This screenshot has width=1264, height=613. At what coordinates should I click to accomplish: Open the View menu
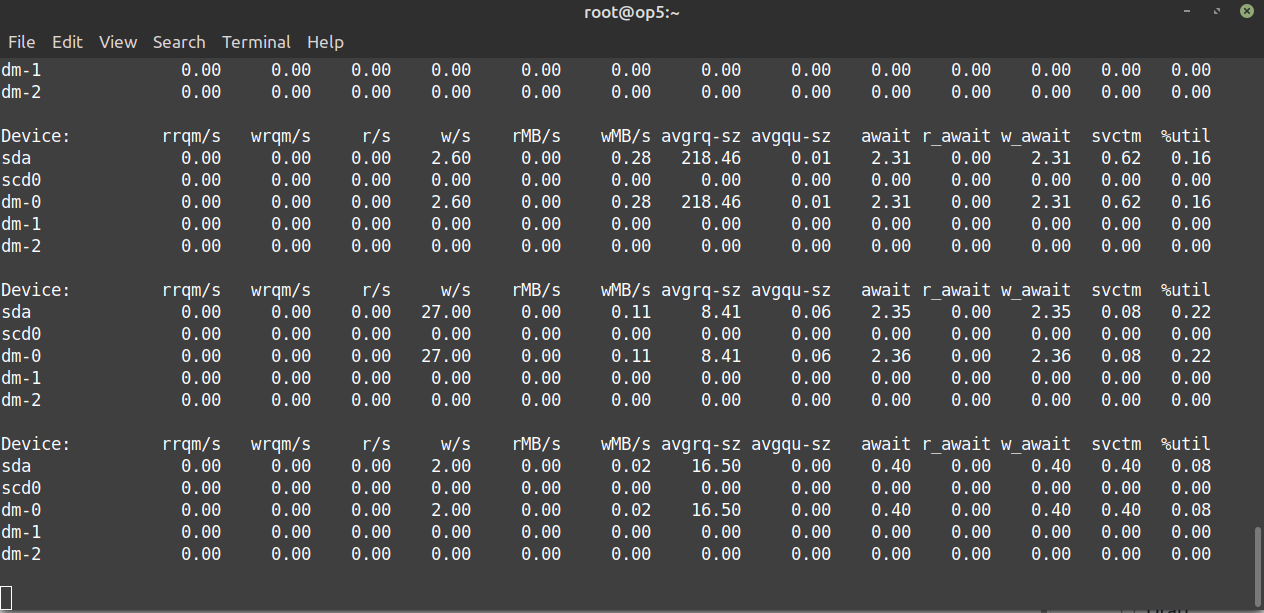[x=118, y=42]
